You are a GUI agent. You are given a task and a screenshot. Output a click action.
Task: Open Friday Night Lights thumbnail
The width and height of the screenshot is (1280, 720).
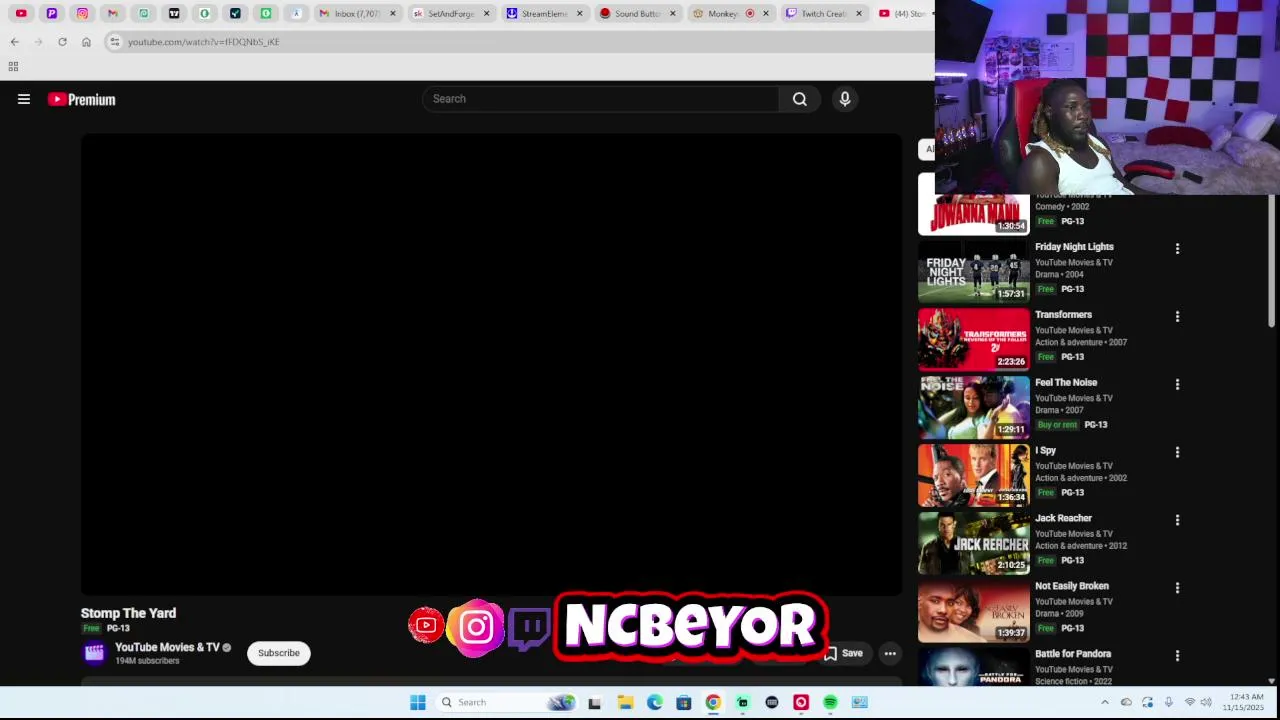[x=973, y=271]
